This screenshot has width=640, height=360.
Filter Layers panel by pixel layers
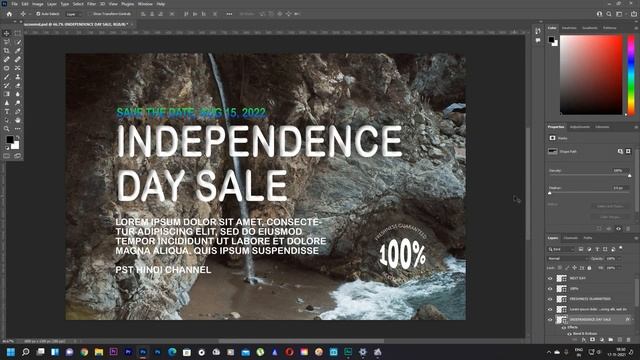(581, 249)
